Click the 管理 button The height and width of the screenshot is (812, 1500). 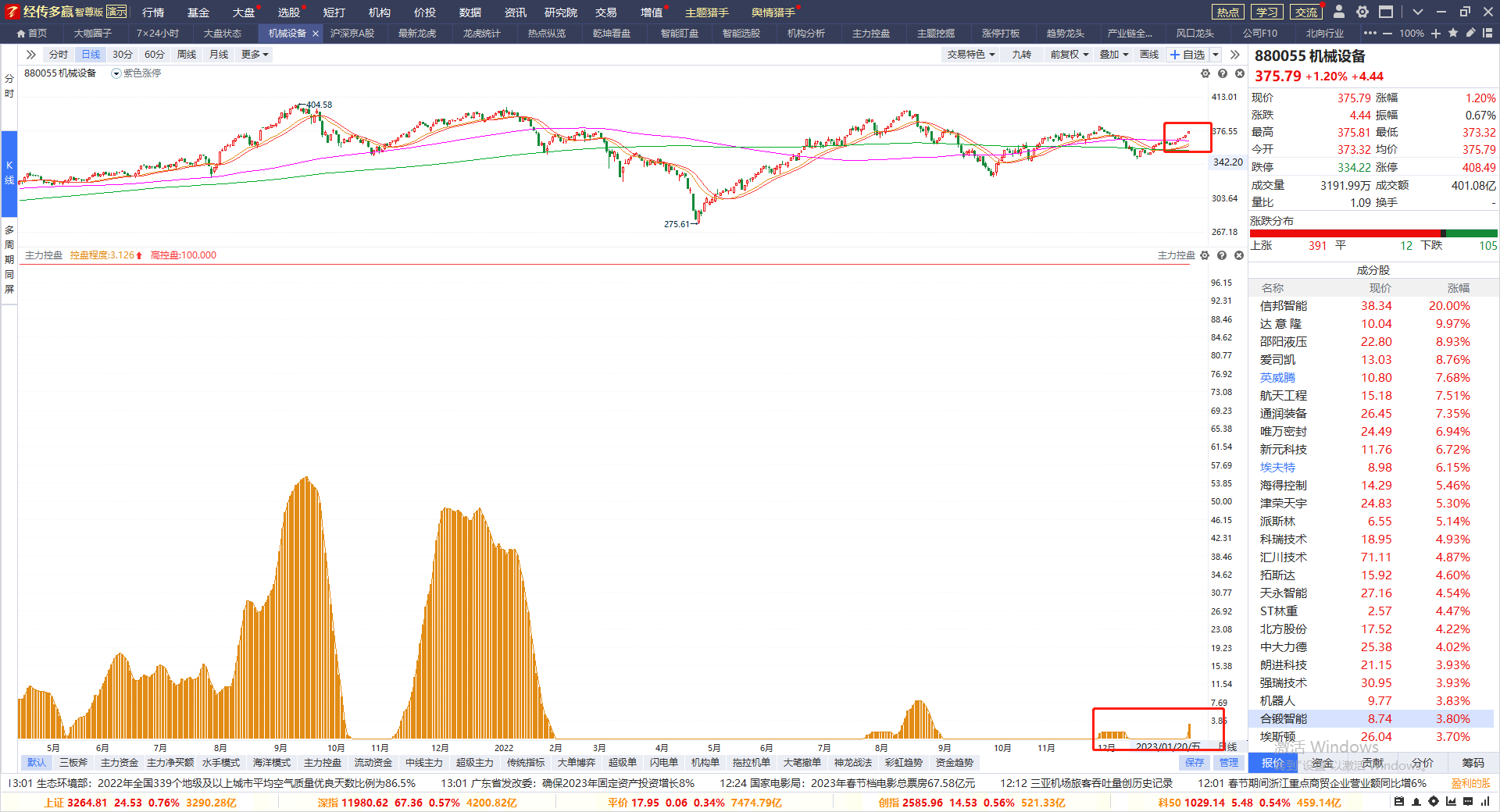(1229, 763)
